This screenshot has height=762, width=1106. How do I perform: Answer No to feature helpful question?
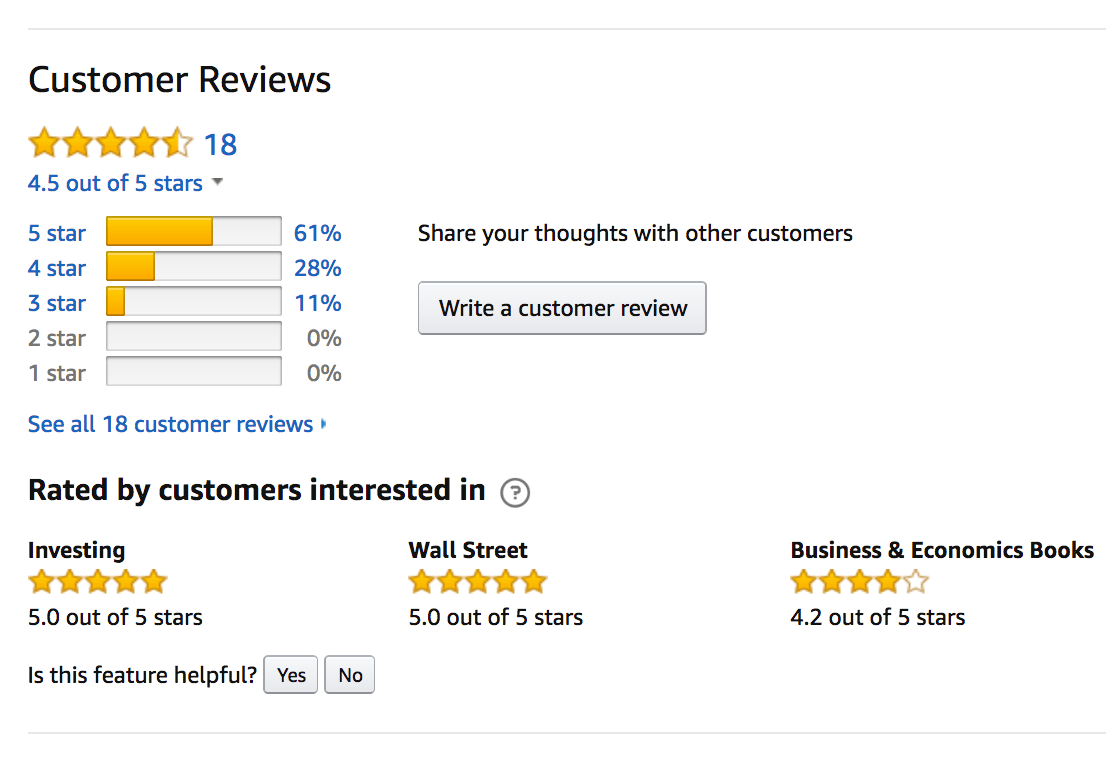[350, 675]
